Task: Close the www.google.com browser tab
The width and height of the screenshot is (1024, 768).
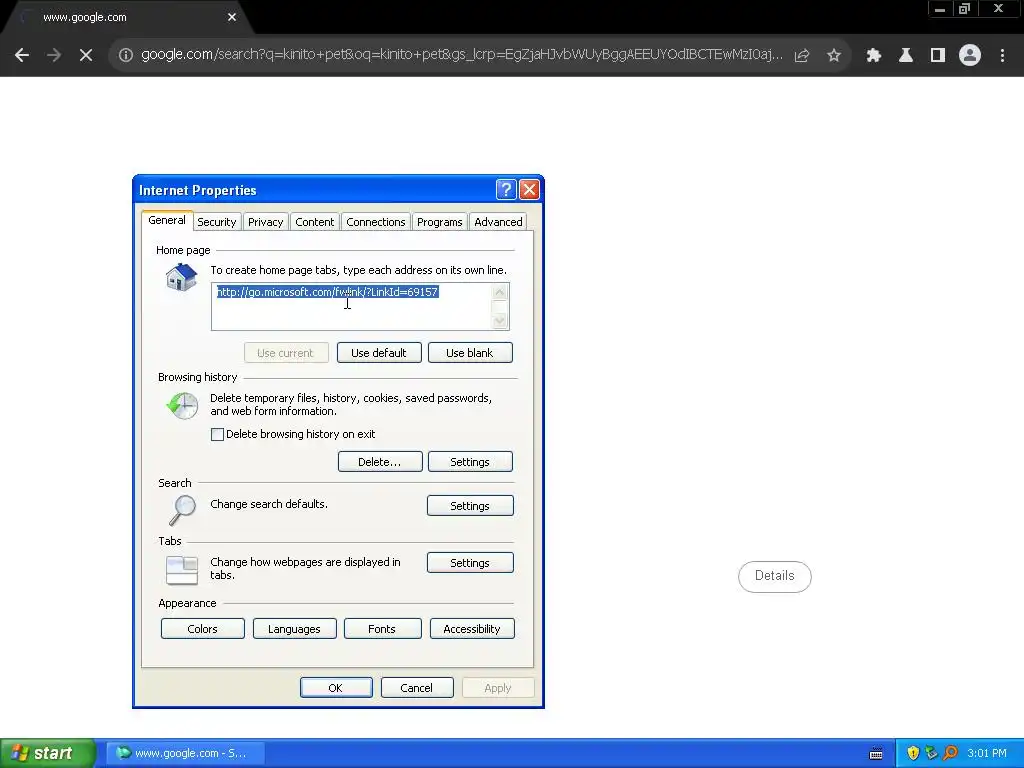Action: 232,17
